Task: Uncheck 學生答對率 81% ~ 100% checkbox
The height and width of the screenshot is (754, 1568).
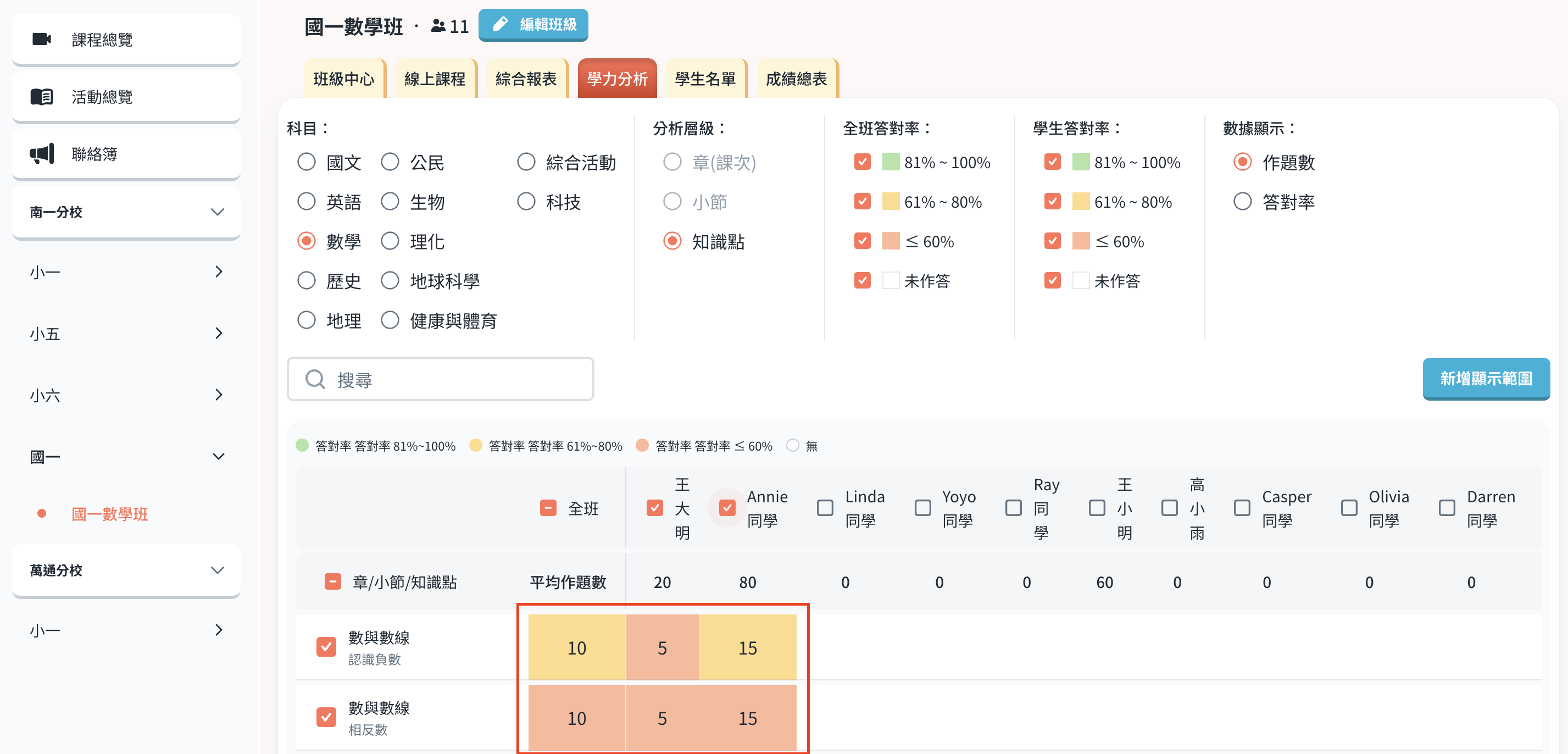Action: click(x=1052, y=162)
